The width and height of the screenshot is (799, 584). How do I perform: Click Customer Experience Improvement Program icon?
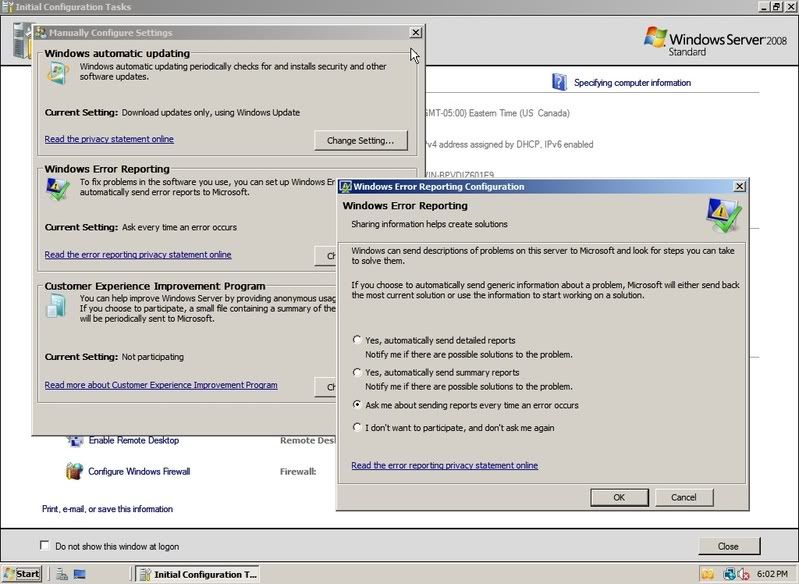tap(56, 306)
